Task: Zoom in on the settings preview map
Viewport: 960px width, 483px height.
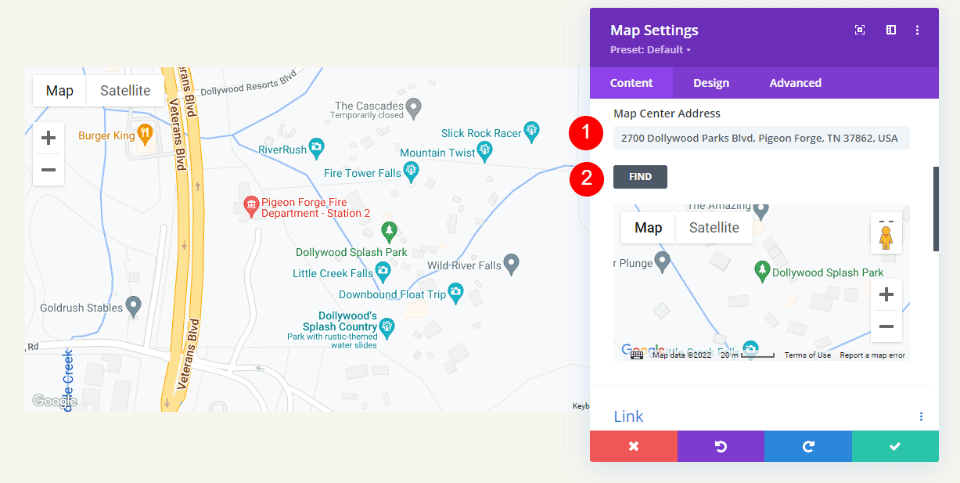Action: (886, 295)
